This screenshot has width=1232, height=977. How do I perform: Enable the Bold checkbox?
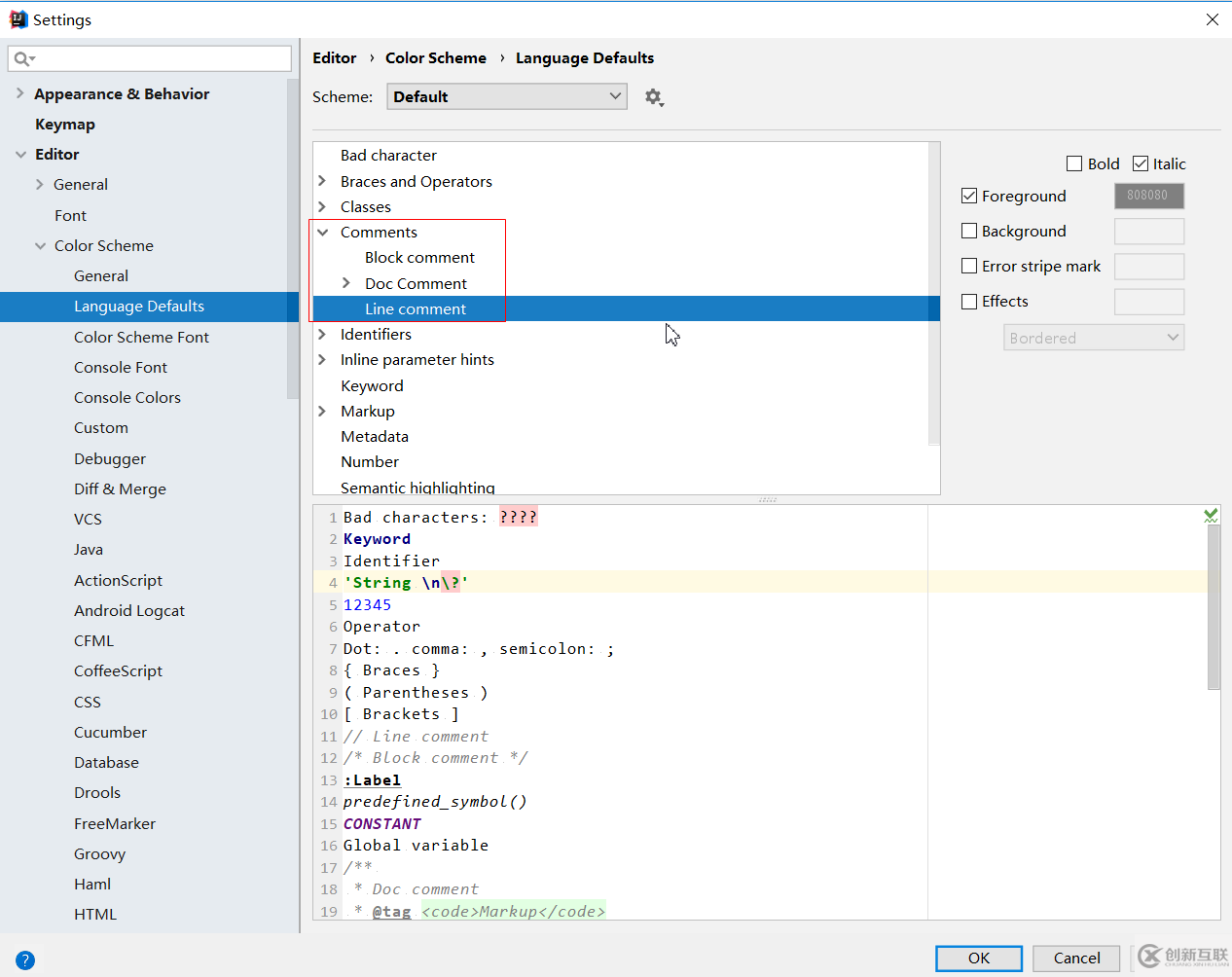pyautogui.click(x=1074, y=163)
